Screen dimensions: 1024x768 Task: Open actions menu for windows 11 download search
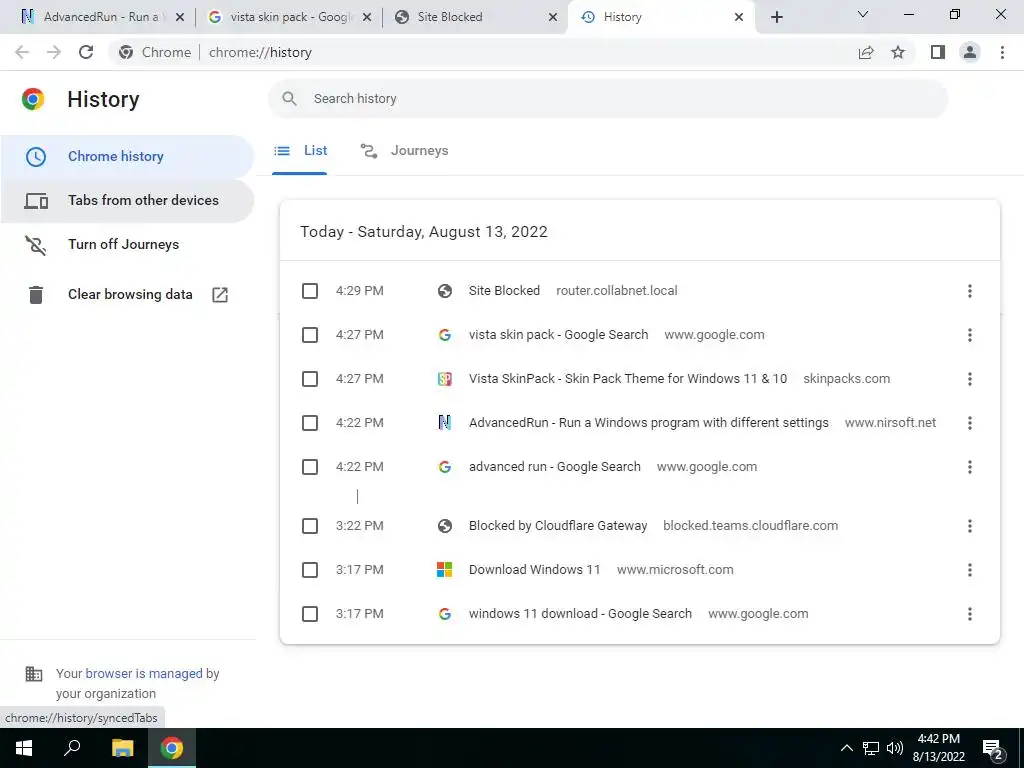pos(970,614)
